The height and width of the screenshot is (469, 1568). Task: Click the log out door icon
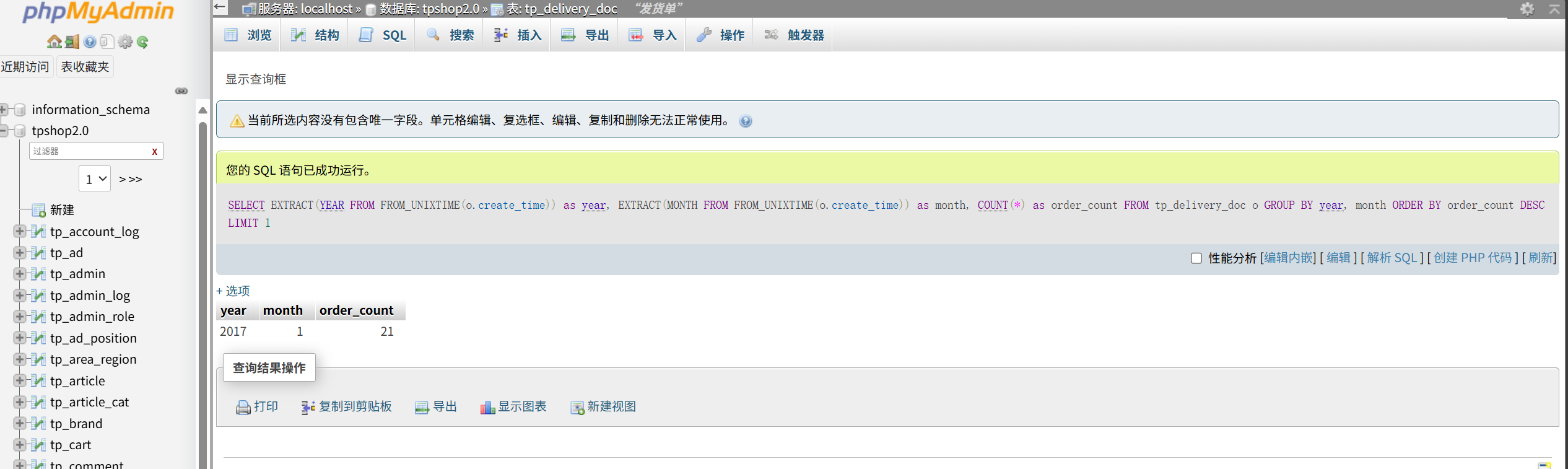pos(72,42)
